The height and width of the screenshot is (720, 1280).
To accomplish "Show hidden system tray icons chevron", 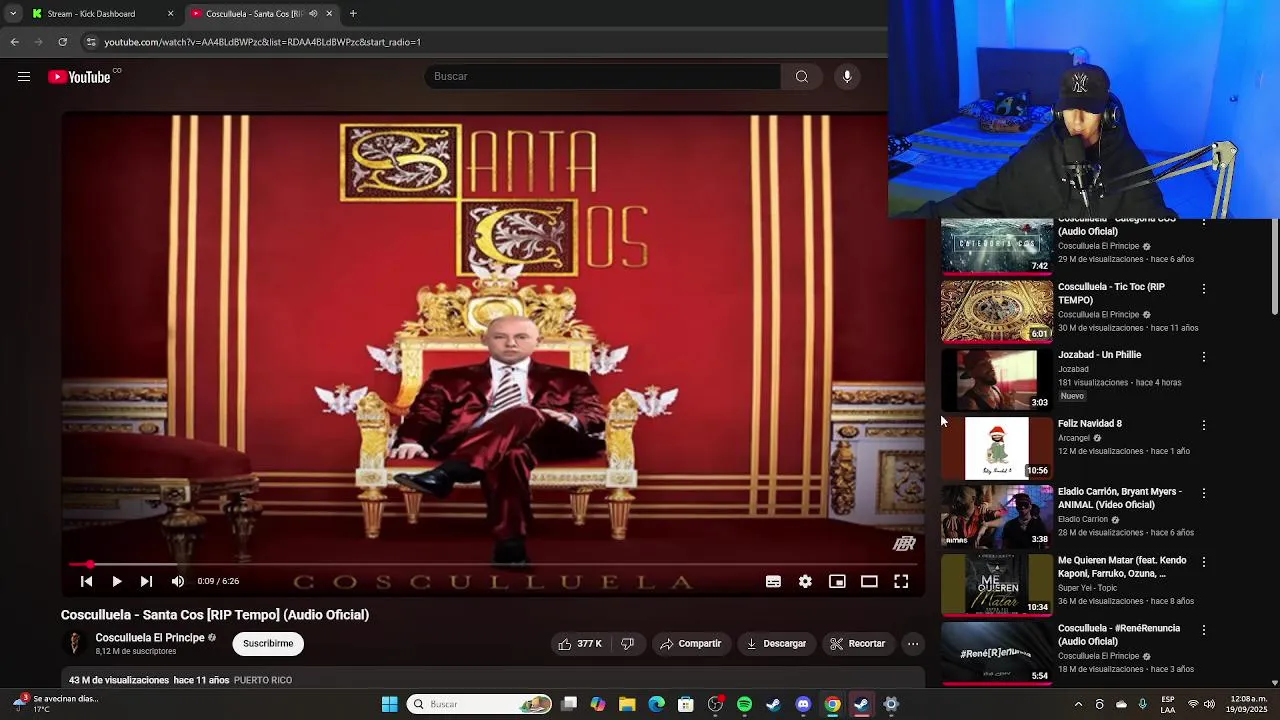I will pos(1078,704).
